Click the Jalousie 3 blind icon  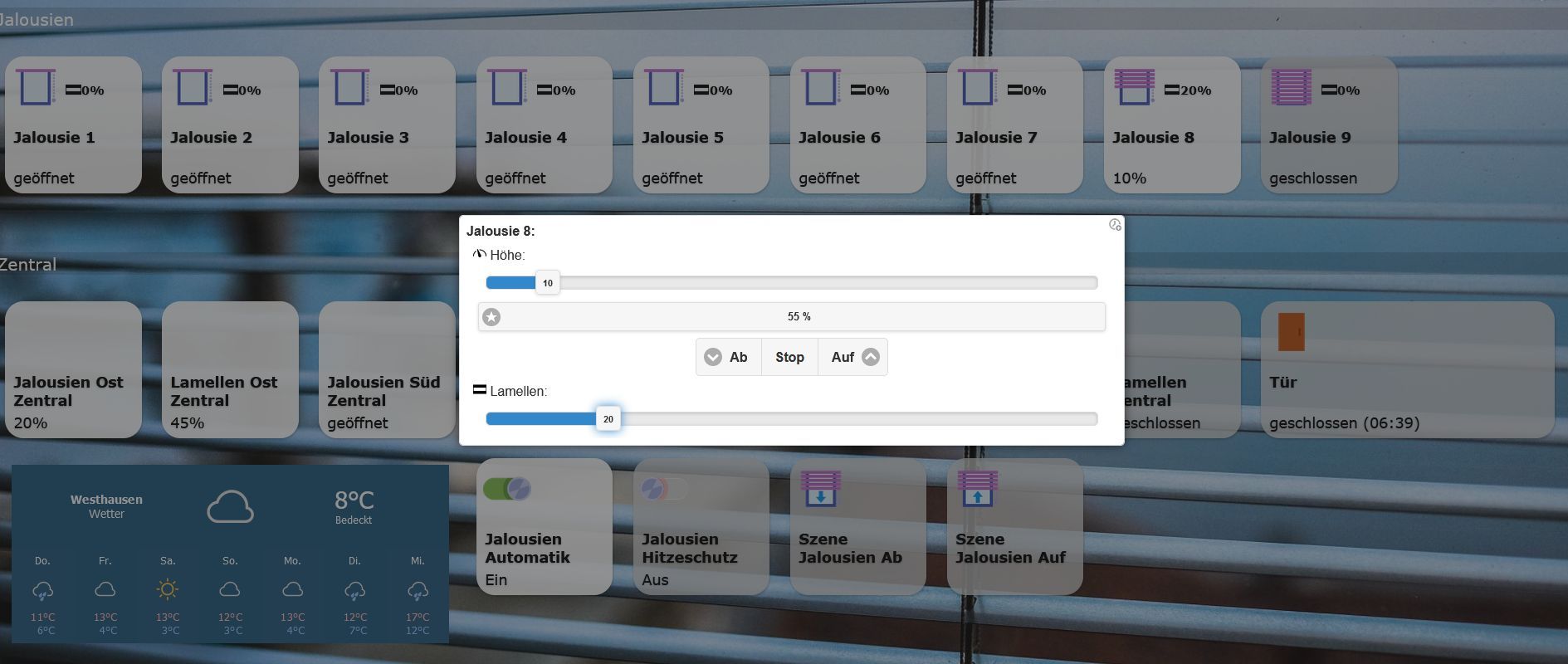point(349,87)
